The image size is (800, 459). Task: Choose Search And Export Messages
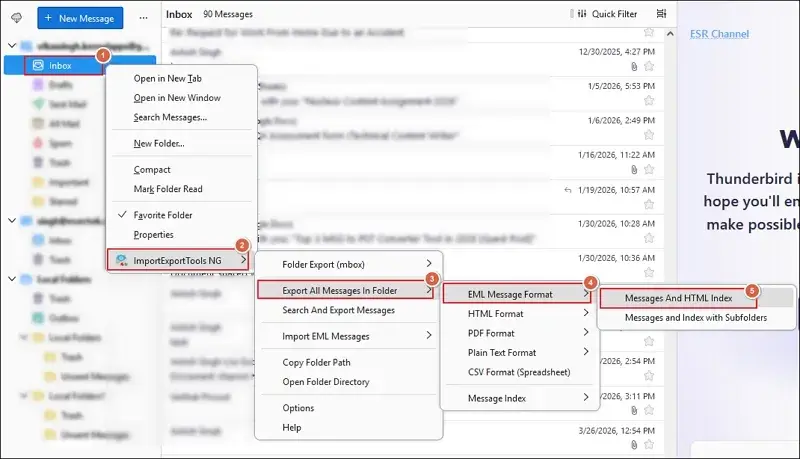click(x=349, y=310)
